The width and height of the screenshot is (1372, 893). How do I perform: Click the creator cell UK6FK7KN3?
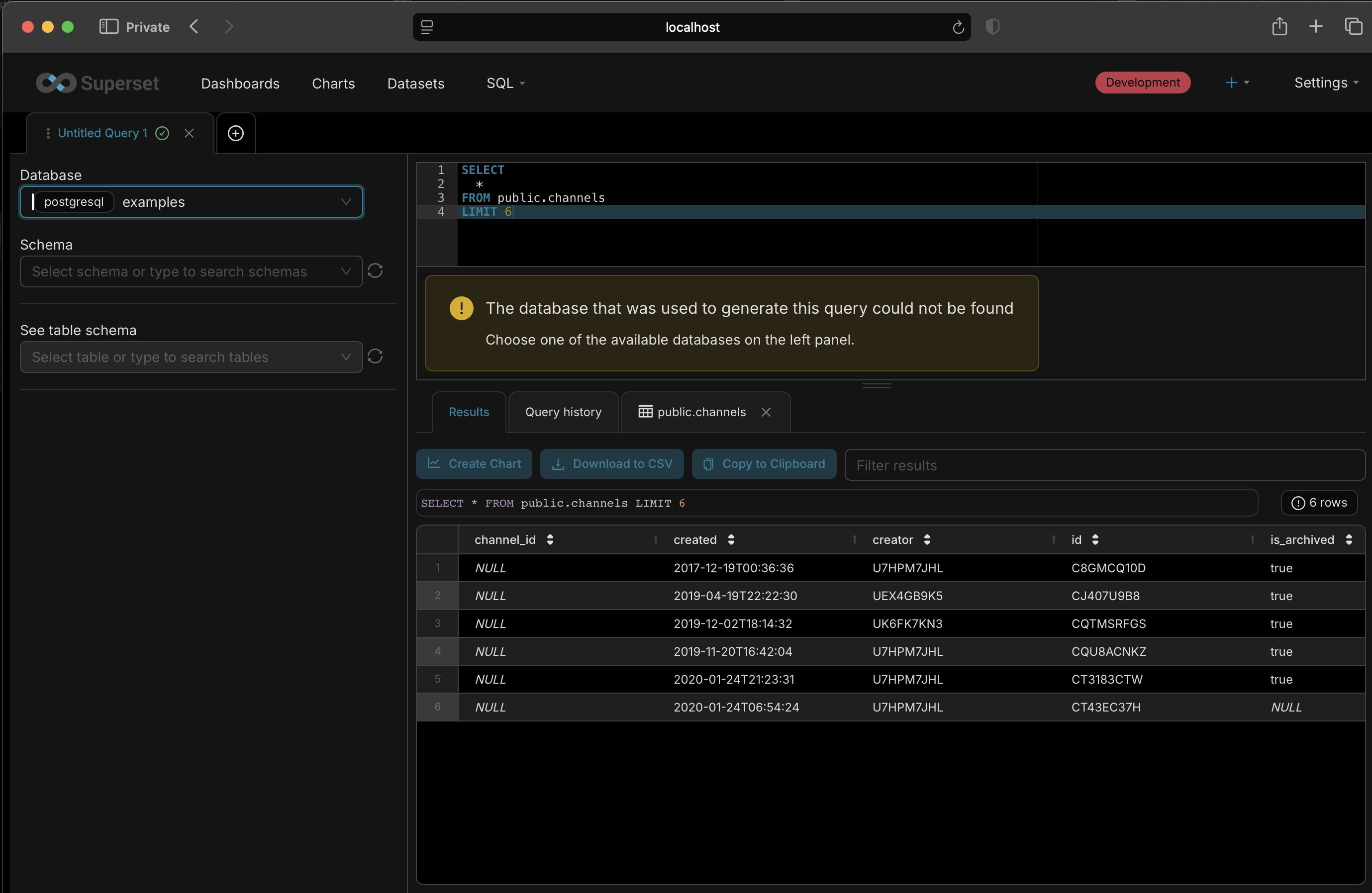(x=907, y=624)
